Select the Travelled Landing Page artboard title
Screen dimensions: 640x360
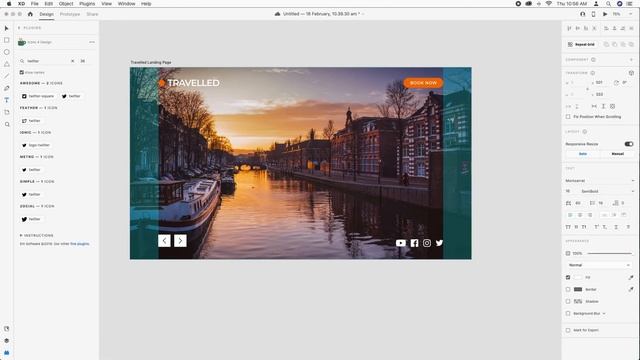(x=151, y=62)
